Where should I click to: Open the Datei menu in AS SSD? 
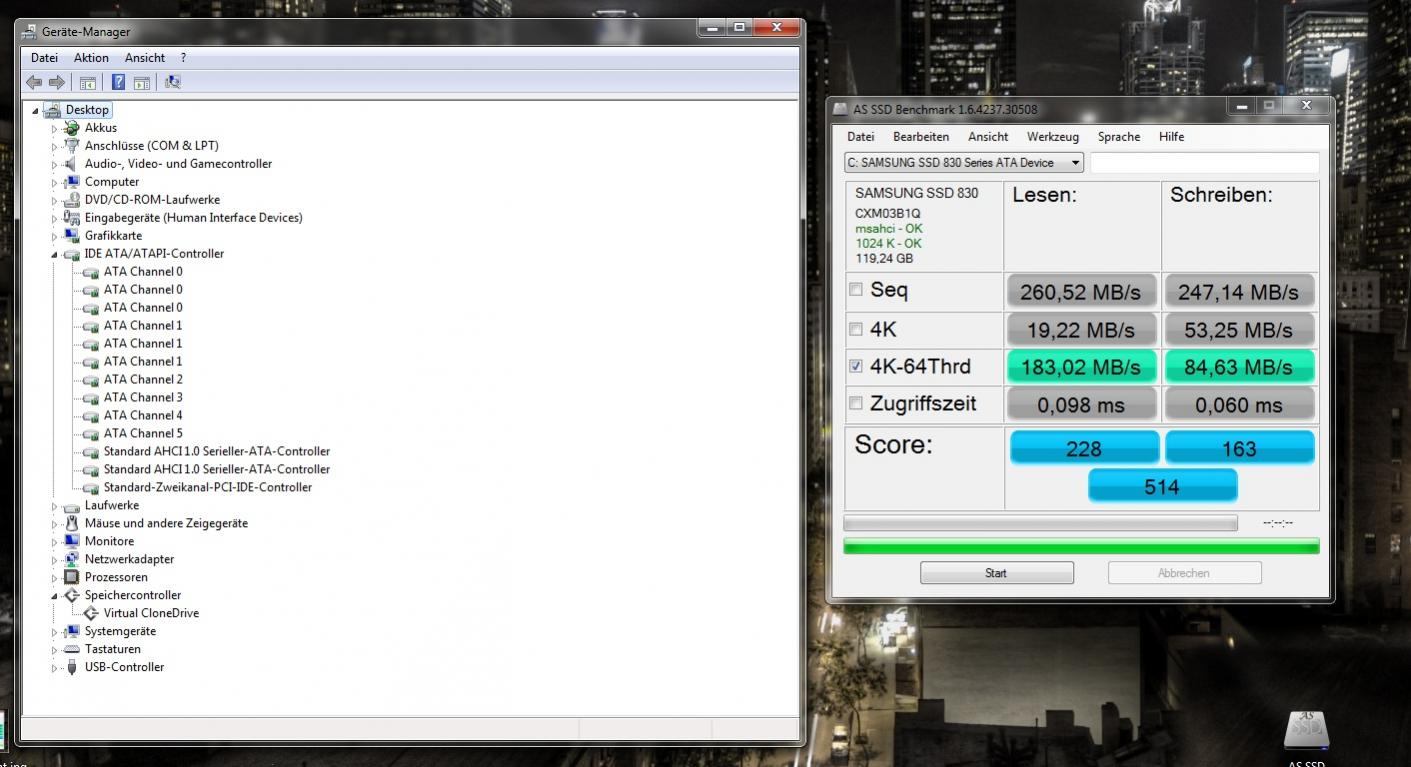[860, 137]
